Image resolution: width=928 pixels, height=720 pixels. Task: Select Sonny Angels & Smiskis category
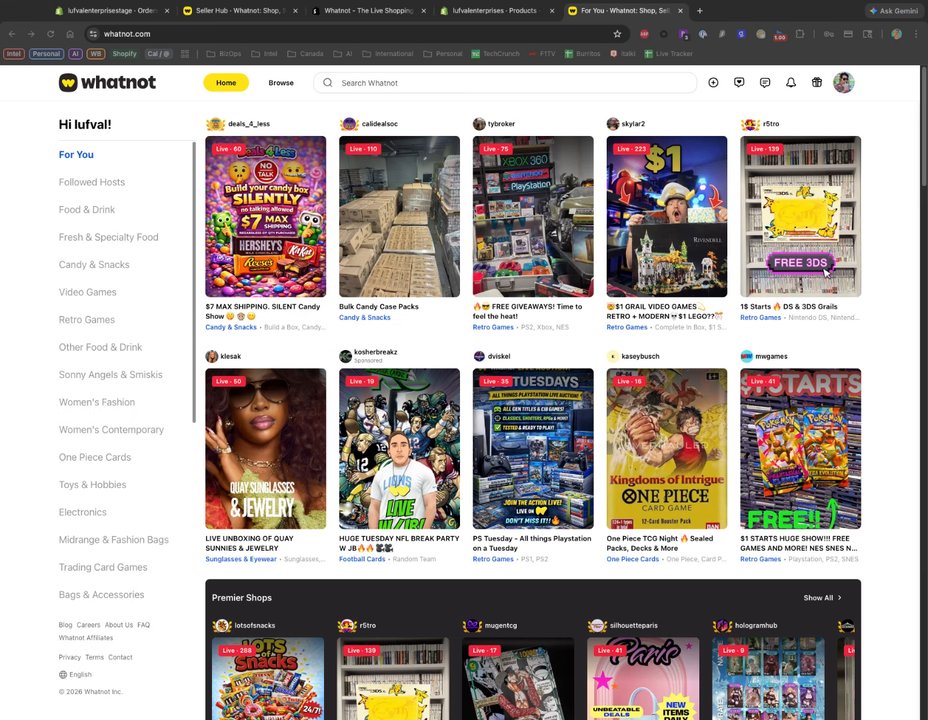(111, 374)
